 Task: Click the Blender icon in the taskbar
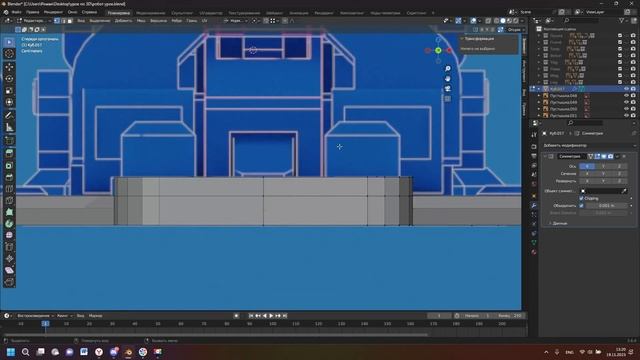128,352
